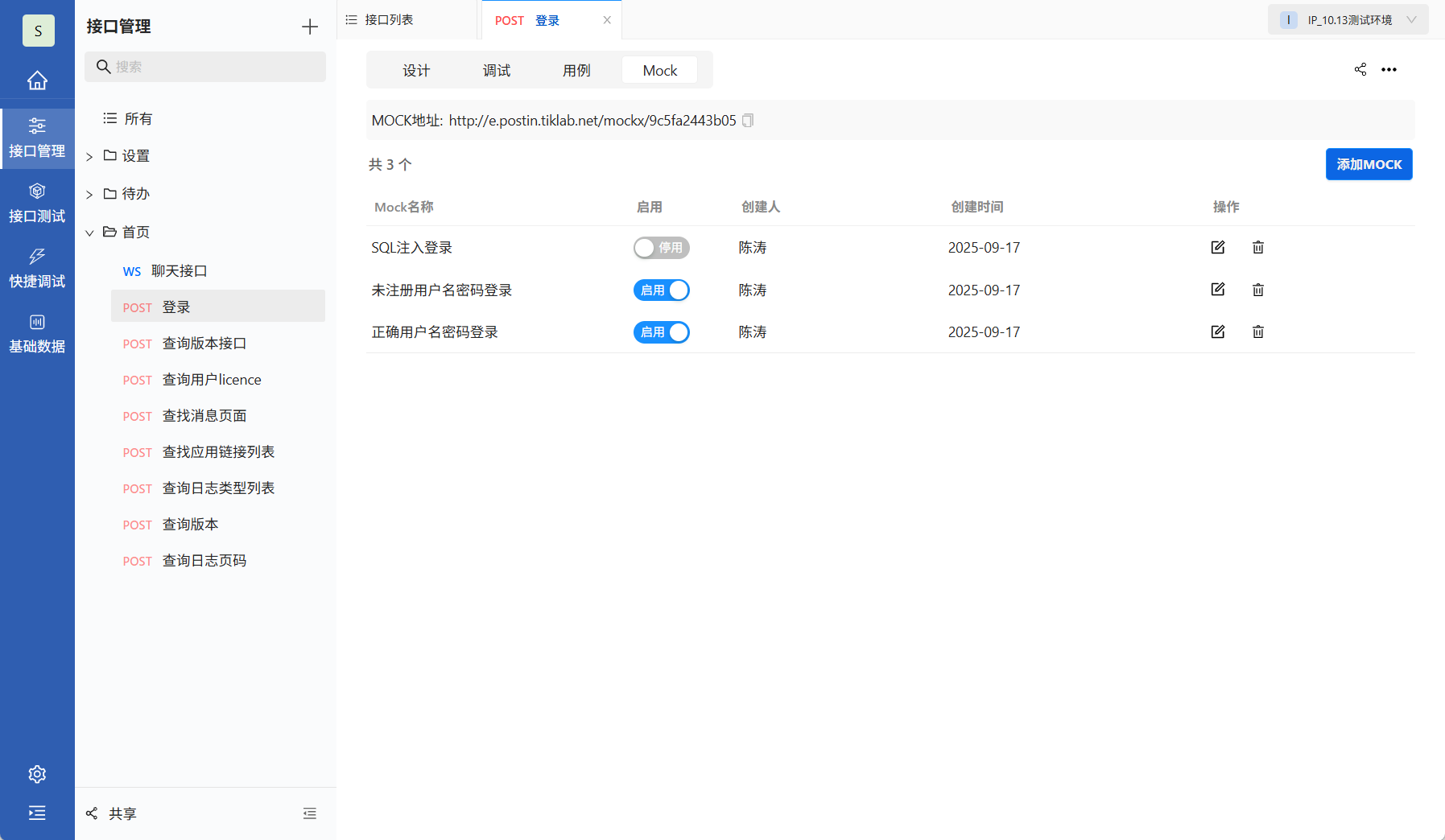
Task: Switch to the 设计 tab
Action: click(417, 70)
